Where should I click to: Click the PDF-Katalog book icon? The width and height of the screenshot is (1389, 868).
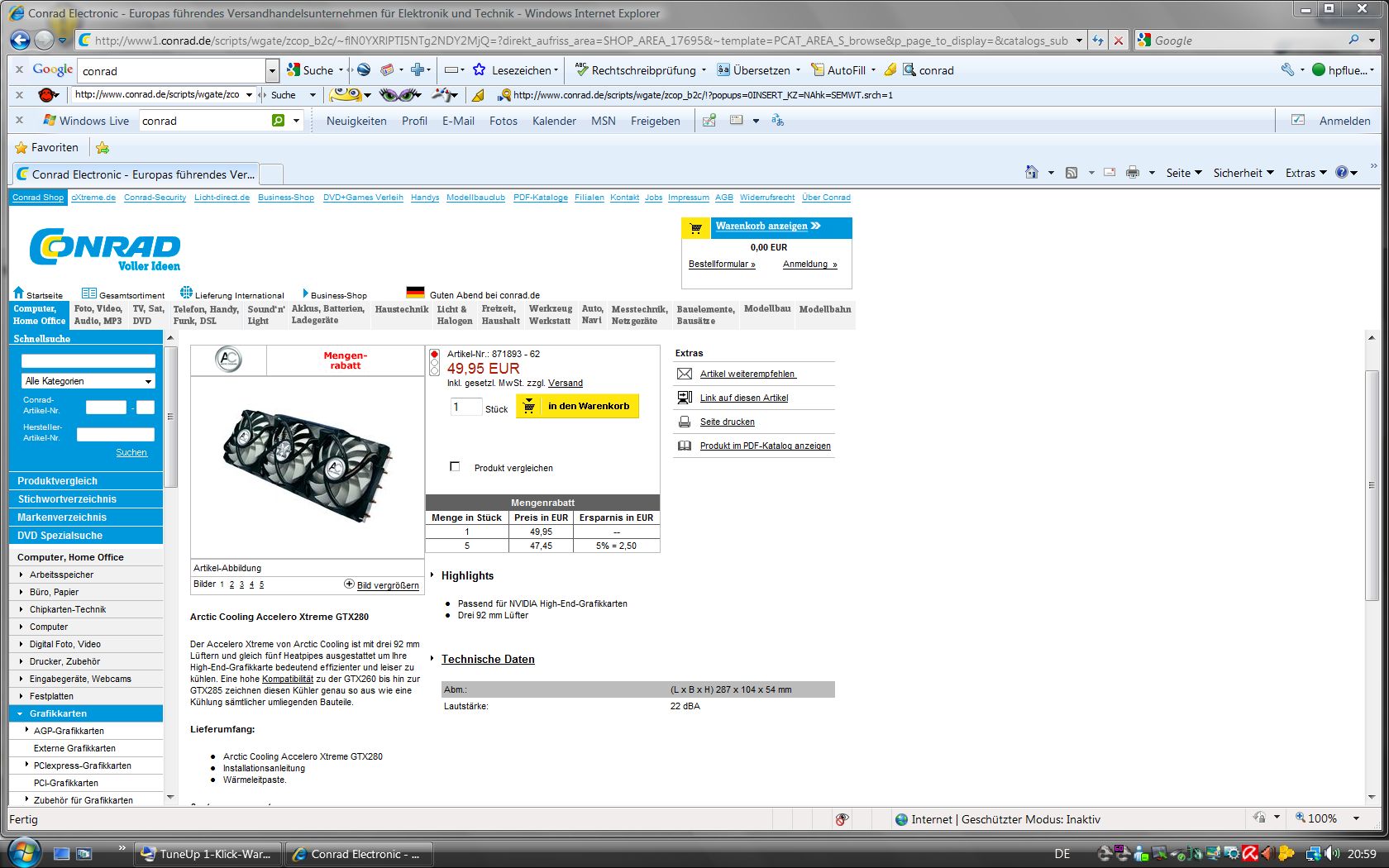[x=685, y=446]
